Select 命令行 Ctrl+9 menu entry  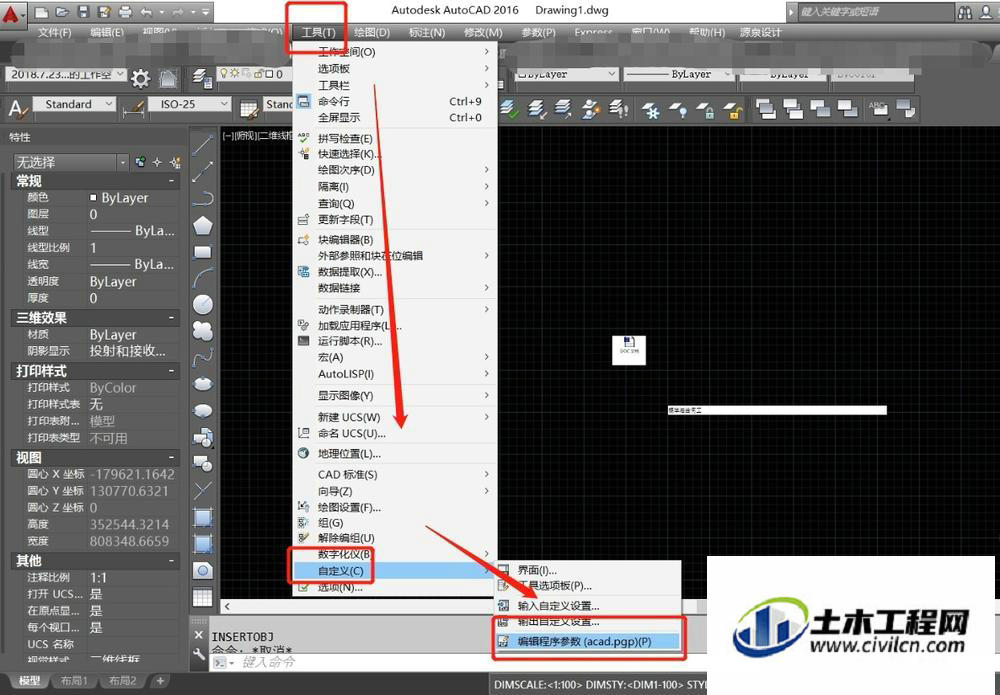tap(394, 101)
